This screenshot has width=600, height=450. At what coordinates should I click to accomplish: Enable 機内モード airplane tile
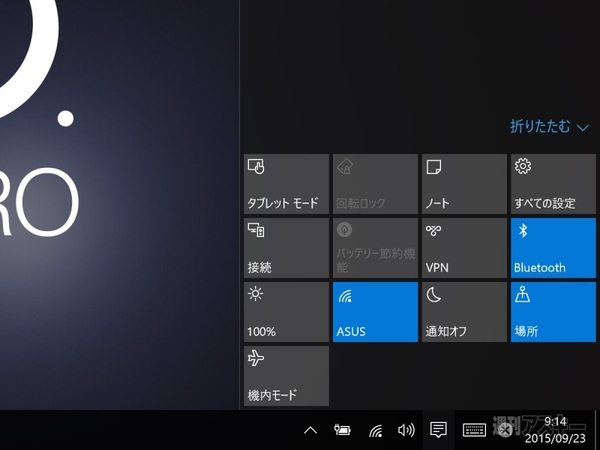(x=286, y=376)
